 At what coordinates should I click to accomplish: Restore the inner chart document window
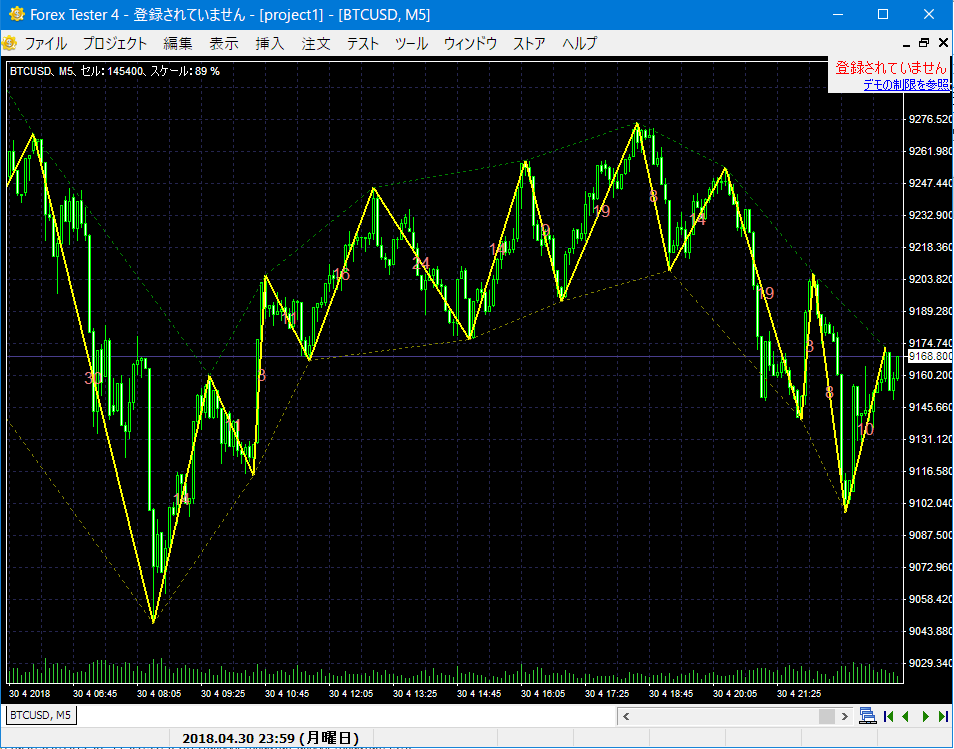coord(924,43)
